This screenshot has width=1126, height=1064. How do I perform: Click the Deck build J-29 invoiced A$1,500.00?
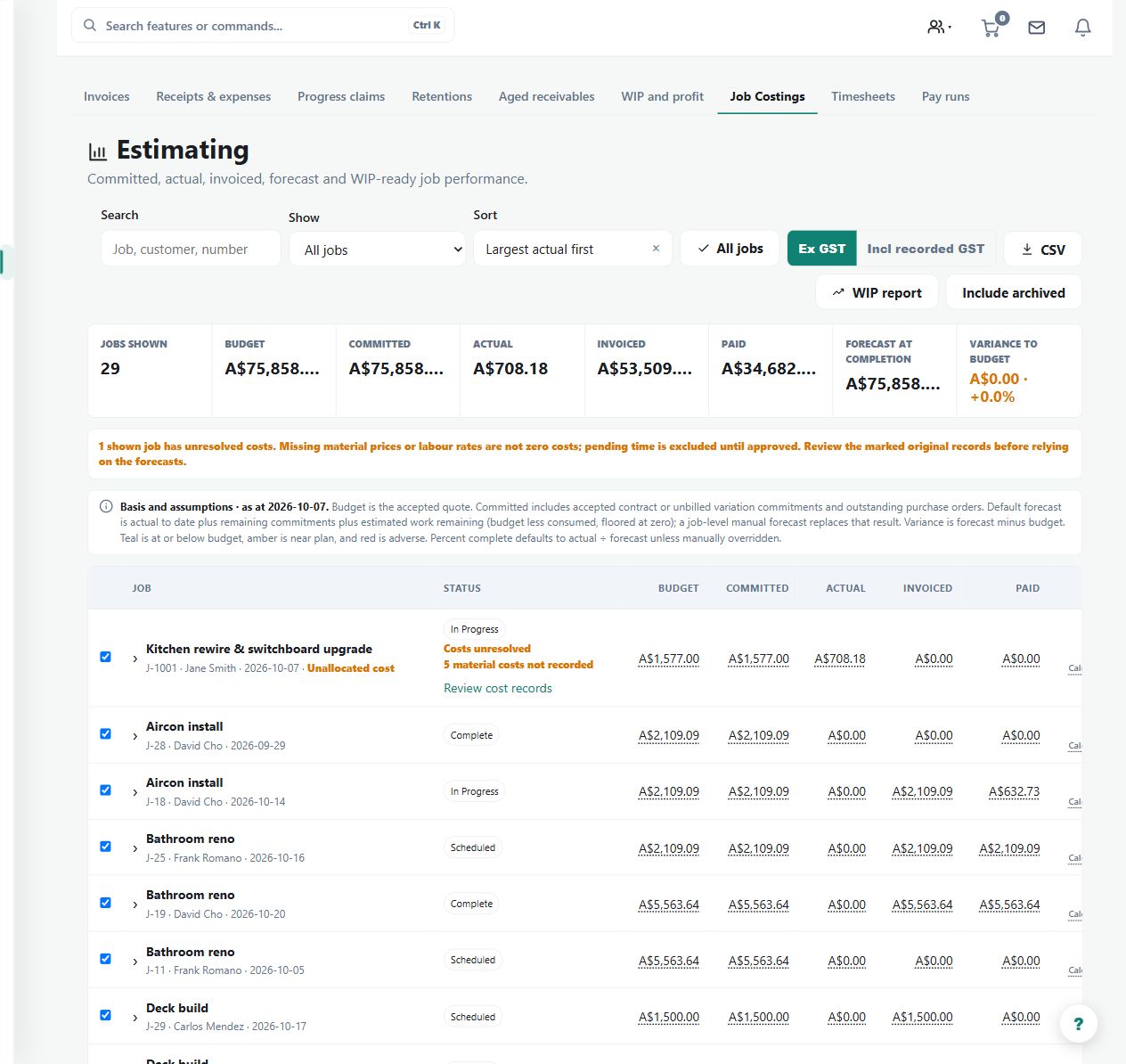point(923,1017)
